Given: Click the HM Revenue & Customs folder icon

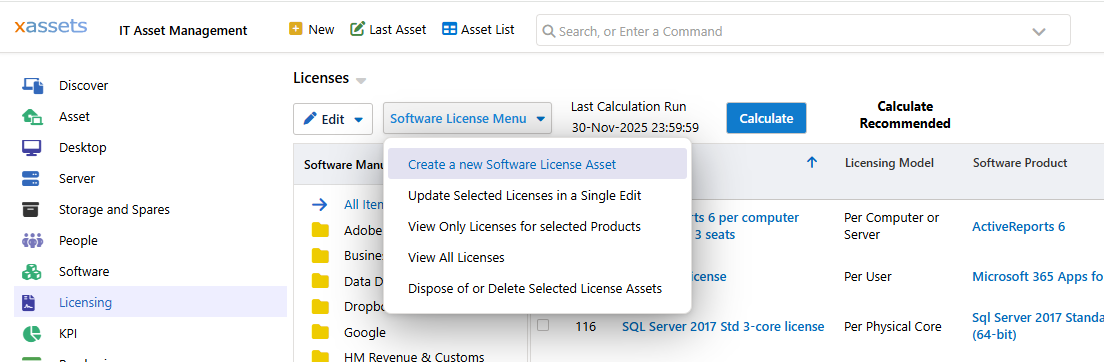Looking at the screenshot, I should pos(320,356).
